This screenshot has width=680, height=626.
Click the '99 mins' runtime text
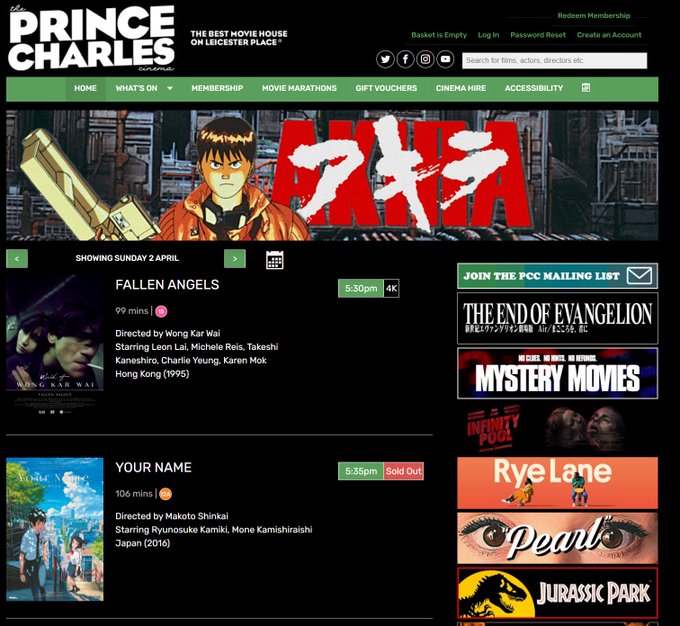131,311
